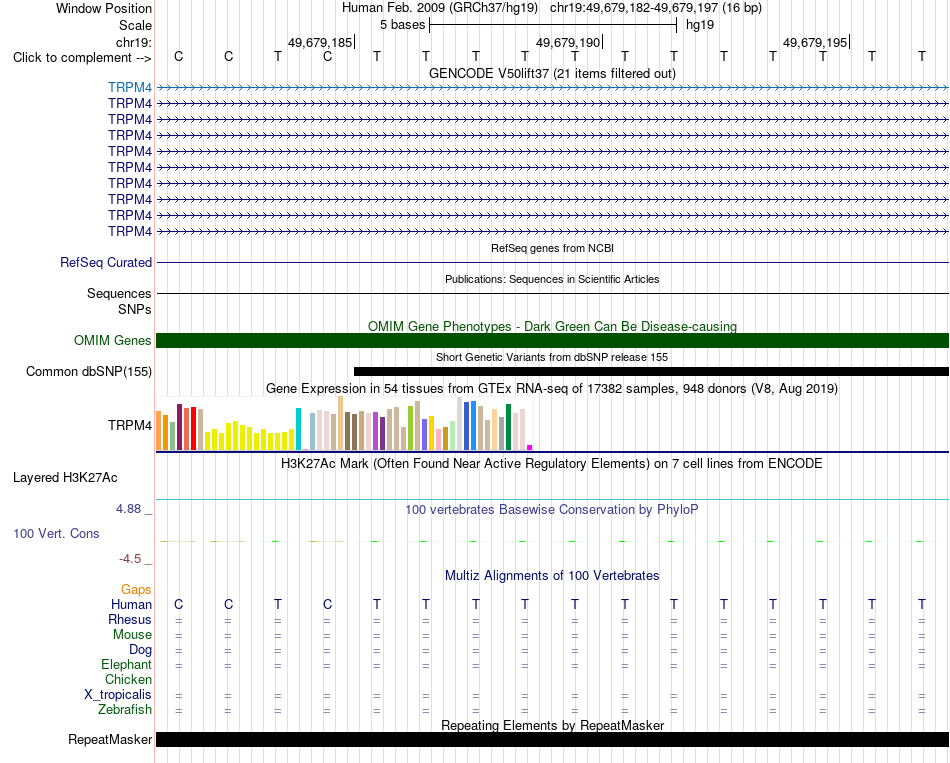Click the 'Rhesus' species label
The width and height of the screenshot is (950, 763).
[x=130, y=619]
